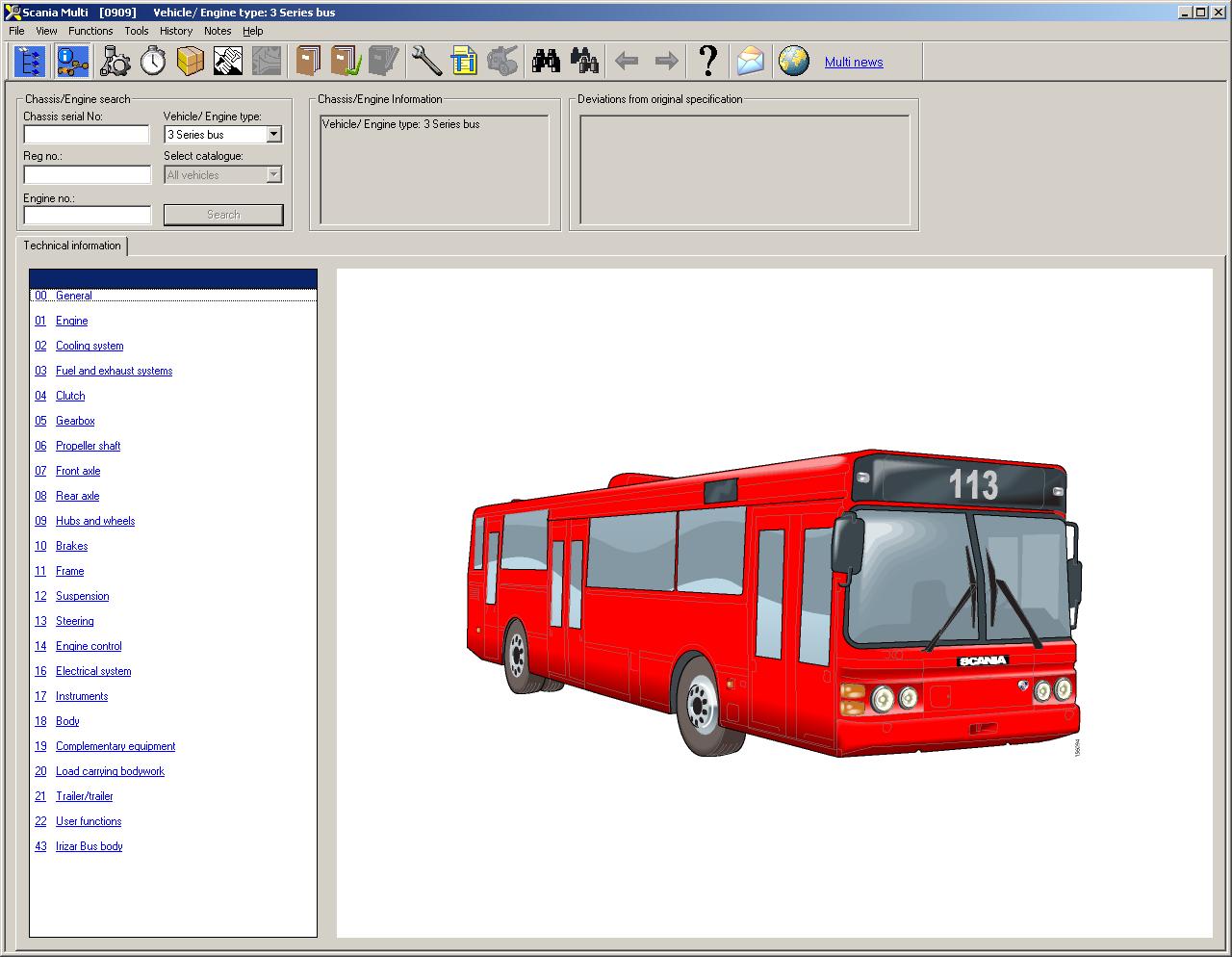Click the wrench tool icon
This screenshot has width=1232, height=957.
tap(425, 62)
